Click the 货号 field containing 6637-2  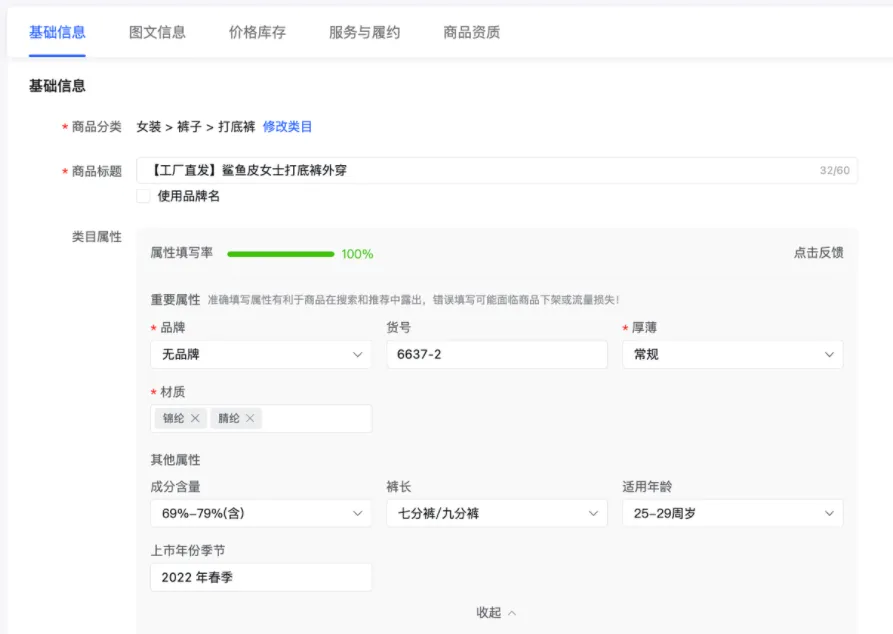click(x=496, y=354)
